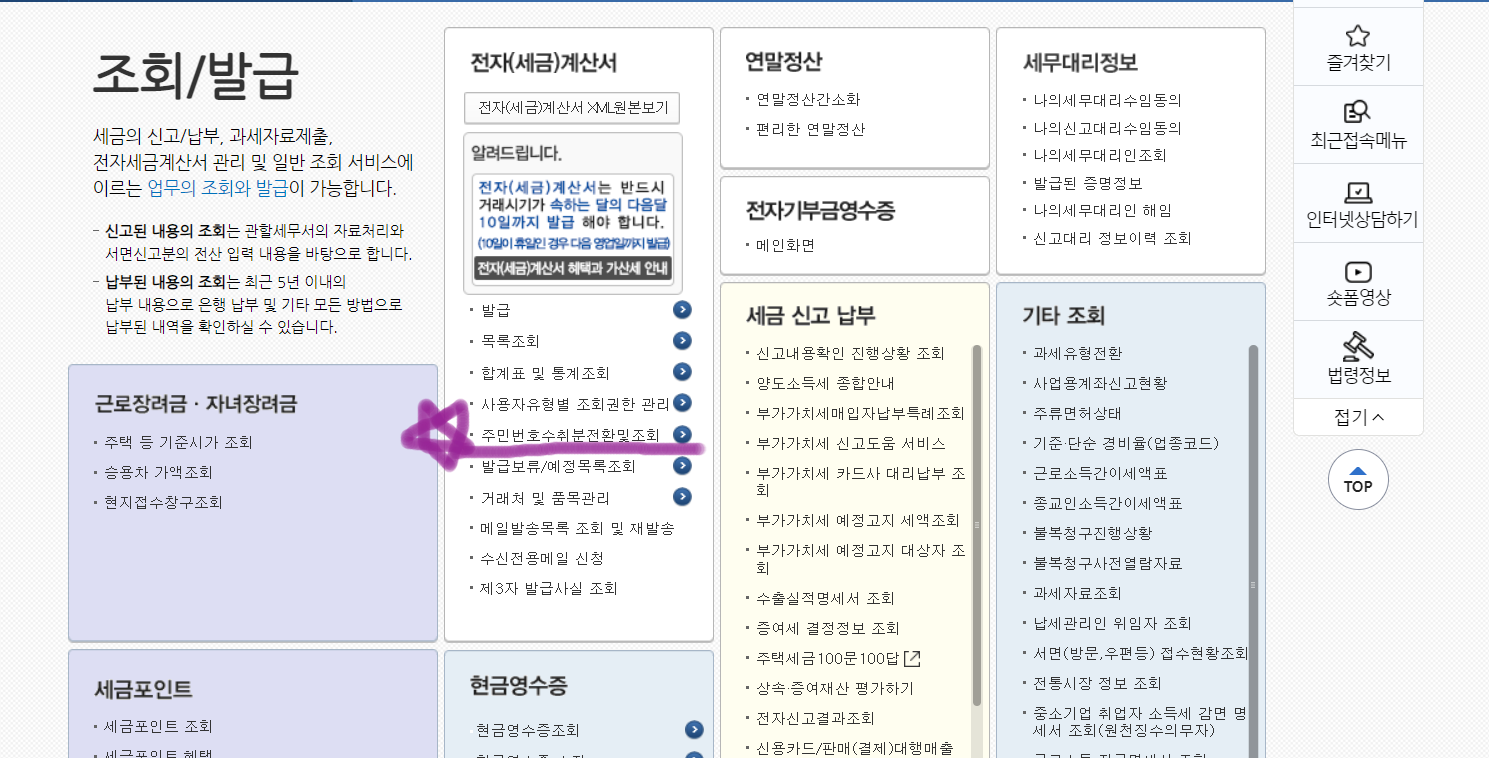The width and height of the screenshot is (1489, 758).
Task: Open 목록조회 link
Action: coord(510,342)
